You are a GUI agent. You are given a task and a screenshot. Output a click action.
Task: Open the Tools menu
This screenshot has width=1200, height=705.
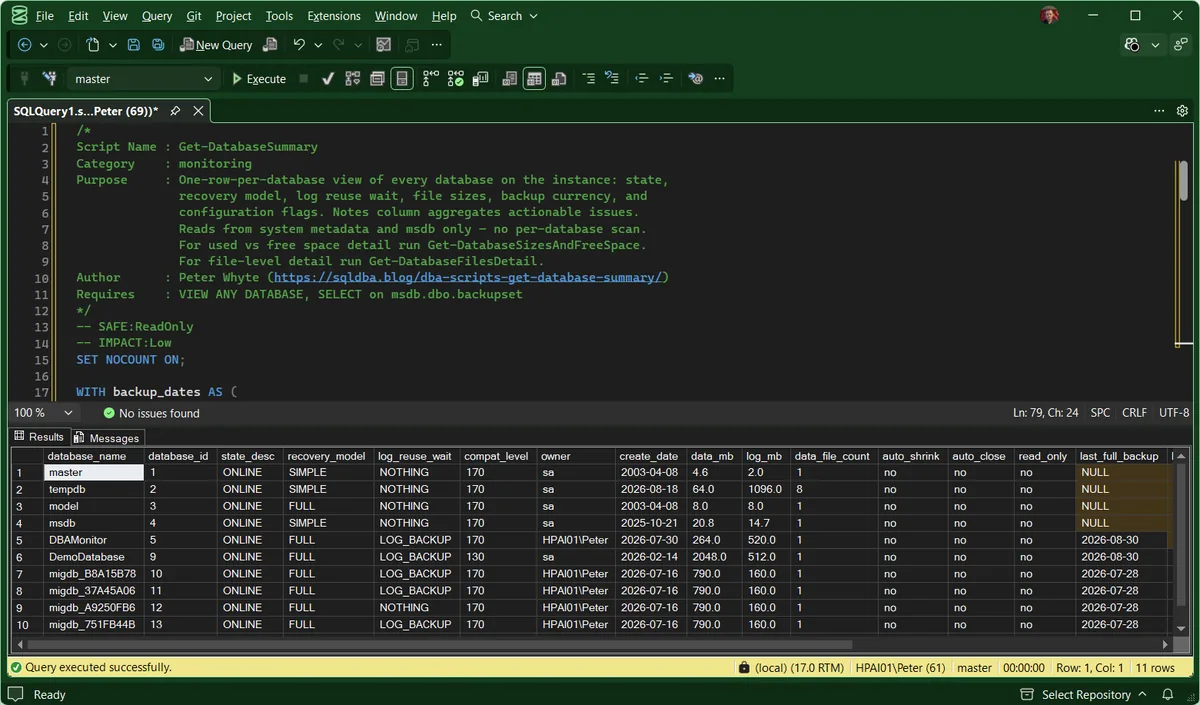coord(279,16)
